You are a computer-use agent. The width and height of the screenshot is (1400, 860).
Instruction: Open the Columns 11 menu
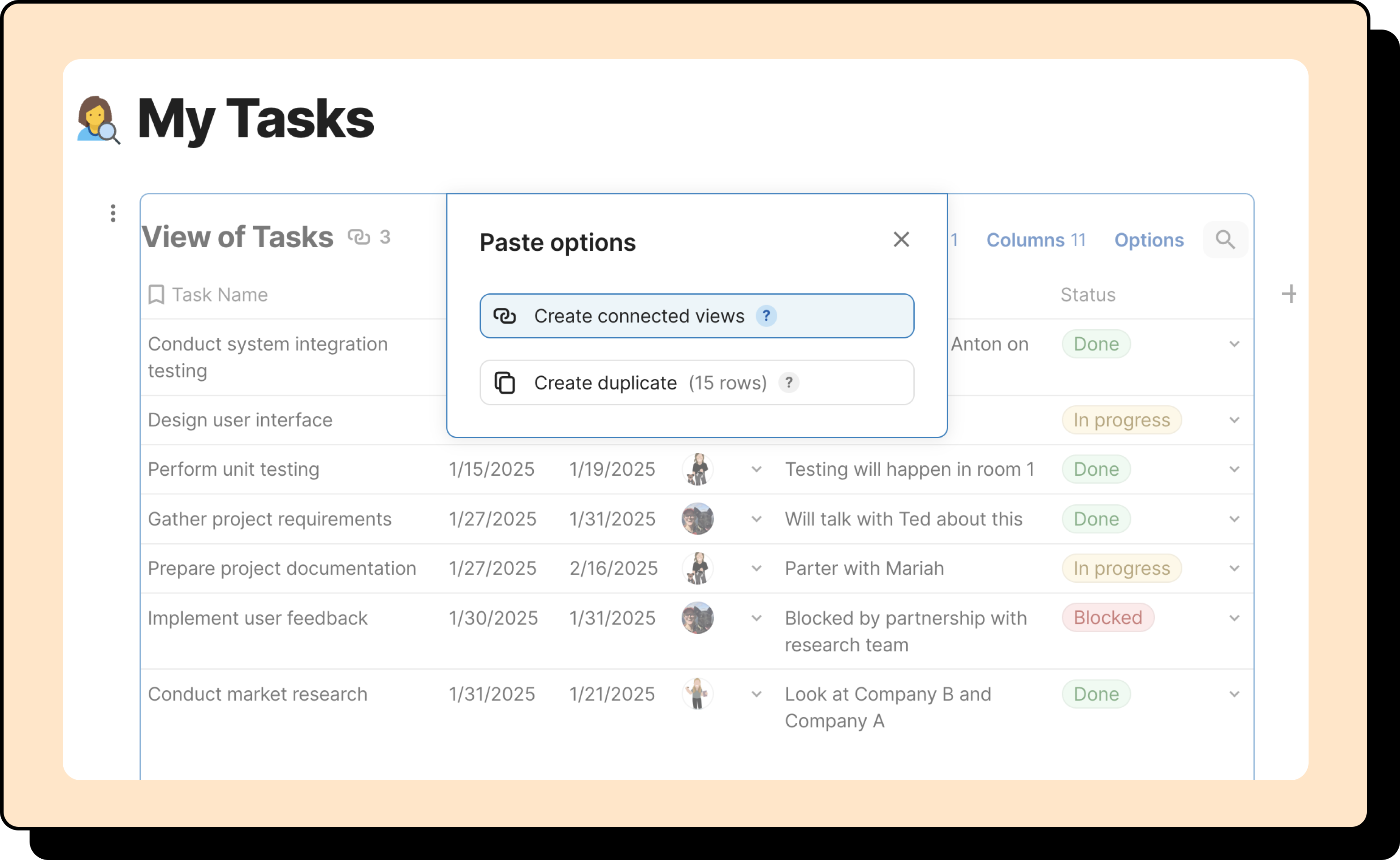click(1036, 240)
